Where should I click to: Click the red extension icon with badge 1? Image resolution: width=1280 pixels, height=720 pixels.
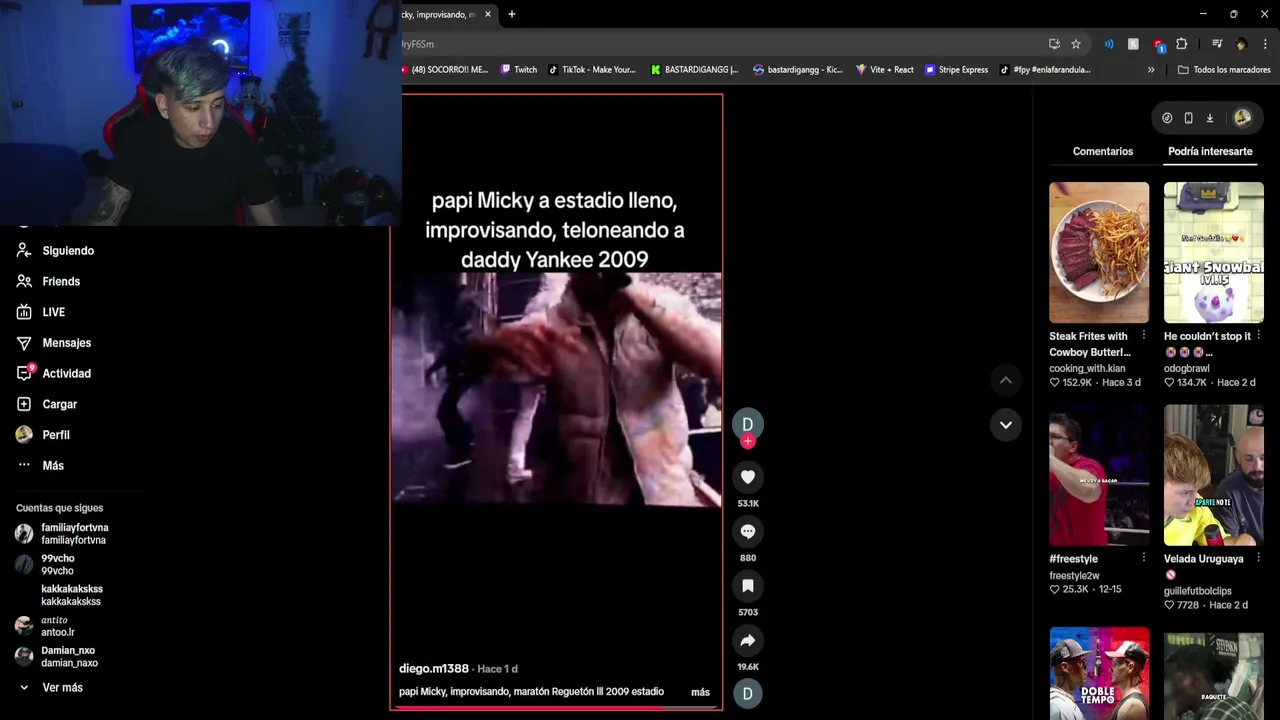tap(1158, 44)
